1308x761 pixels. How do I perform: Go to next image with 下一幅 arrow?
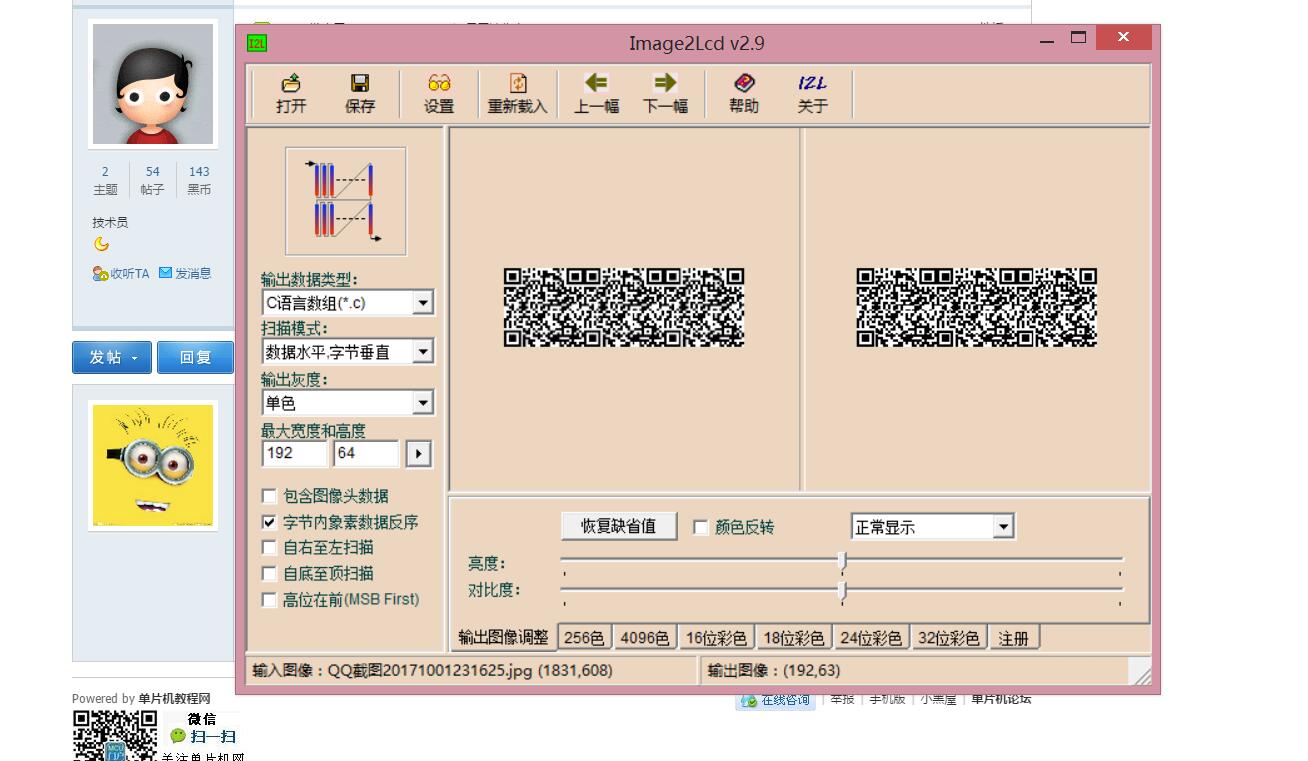pos(665,93)
